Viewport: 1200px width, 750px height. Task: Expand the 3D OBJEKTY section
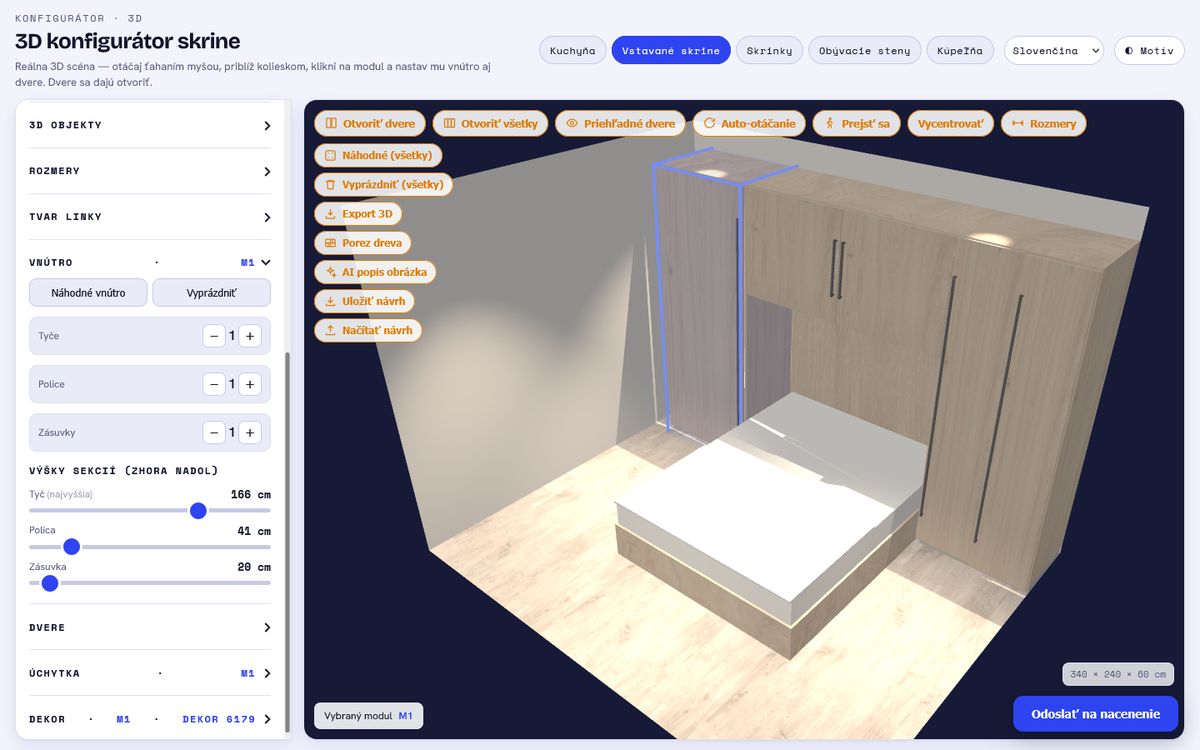[x=150, y=125]
